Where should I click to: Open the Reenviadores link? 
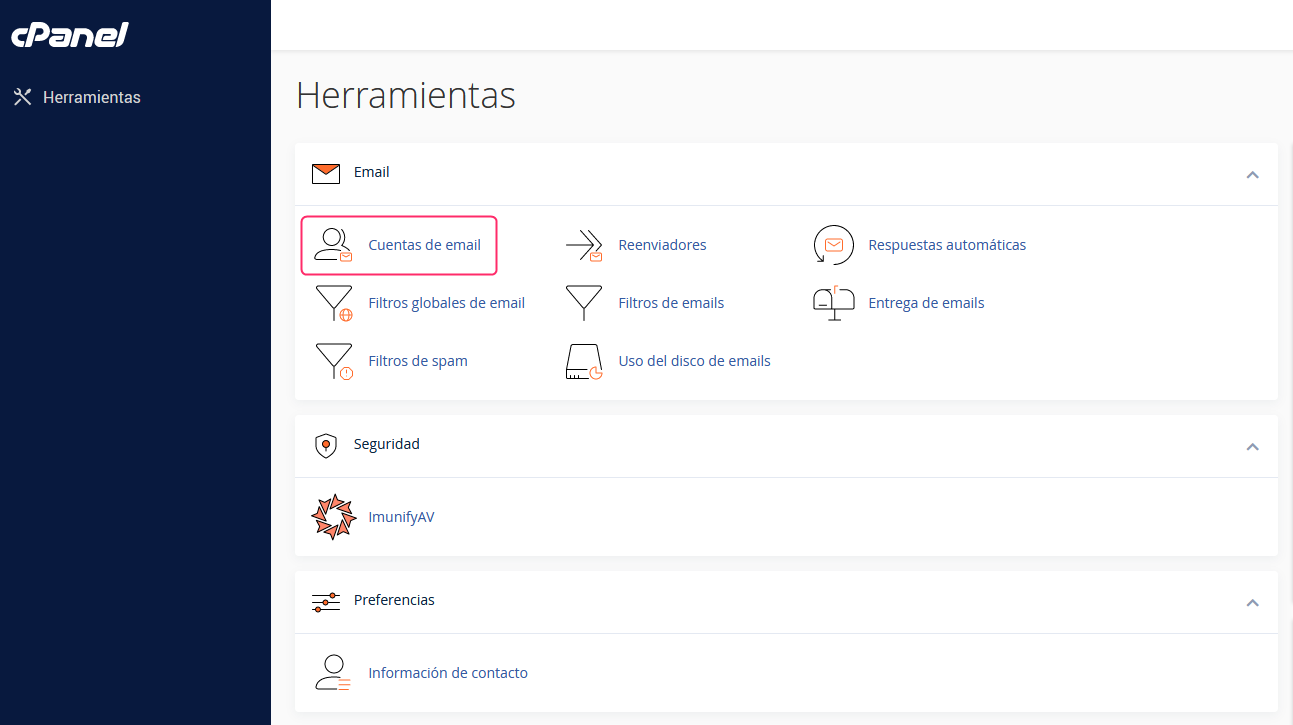662,245
